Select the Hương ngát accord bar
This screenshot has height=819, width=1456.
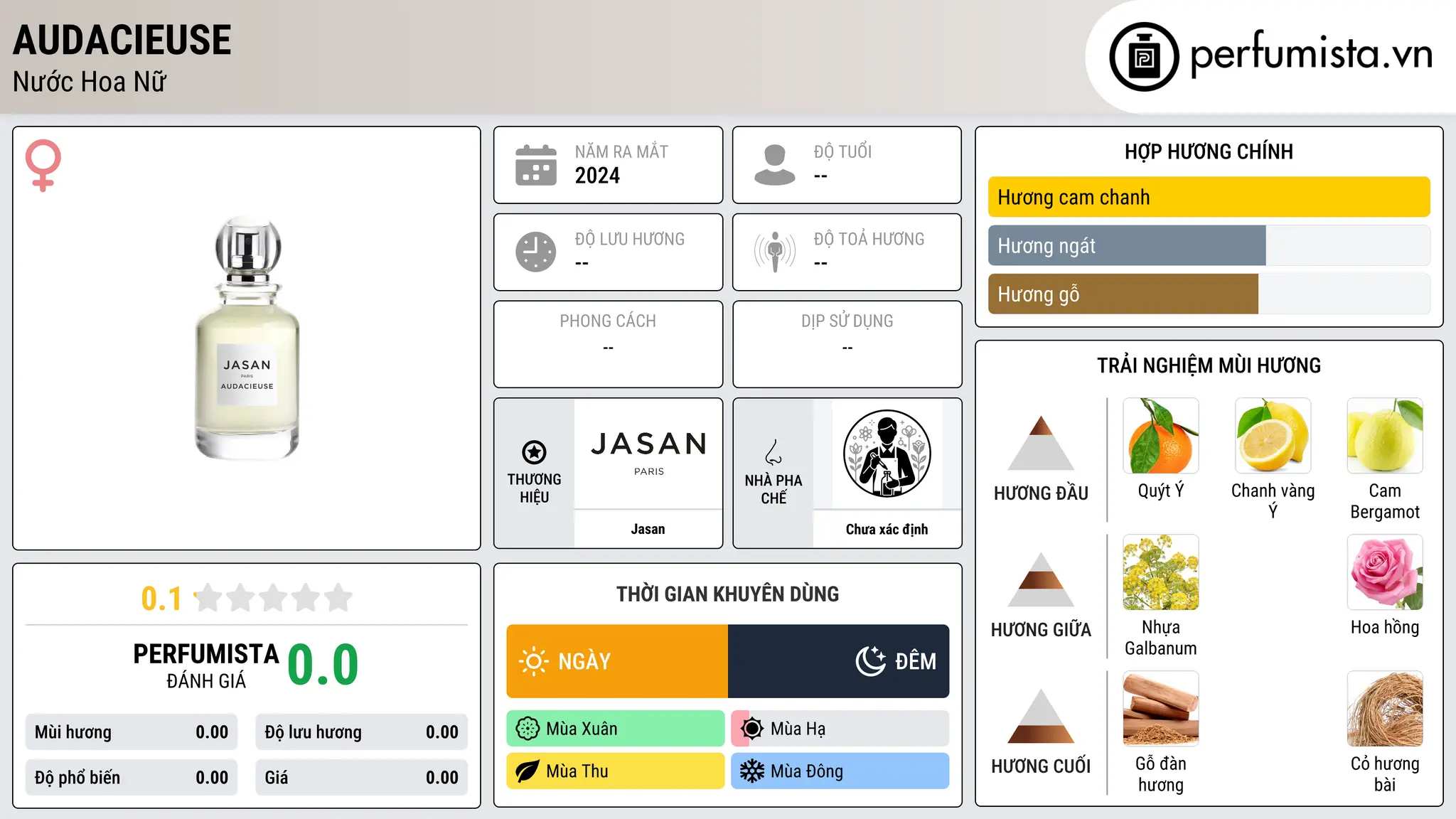1209,245
